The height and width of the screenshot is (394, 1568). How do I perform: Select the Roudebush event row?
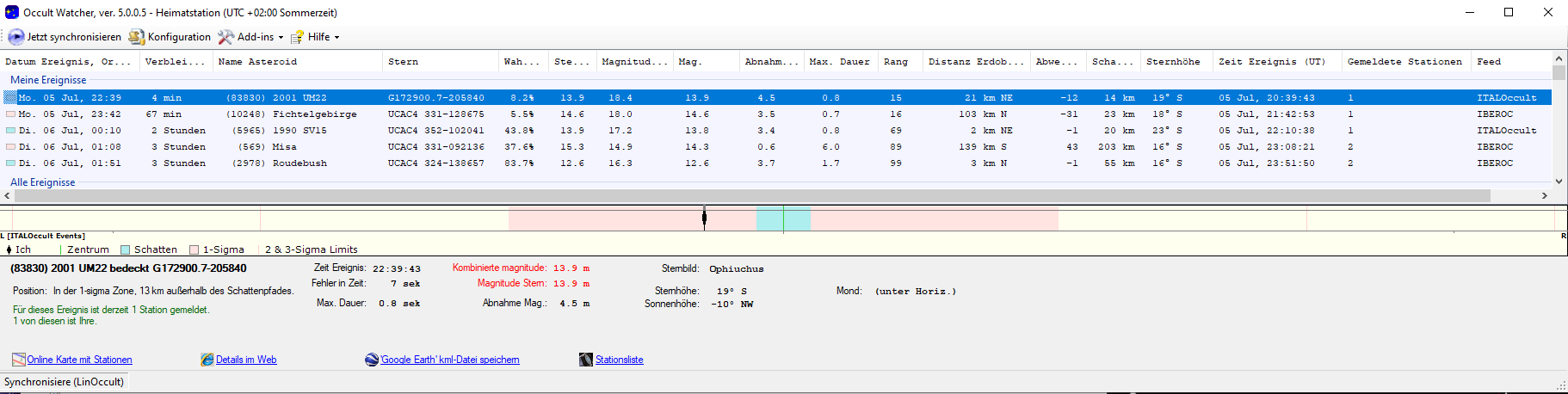(x=299, y=163)
